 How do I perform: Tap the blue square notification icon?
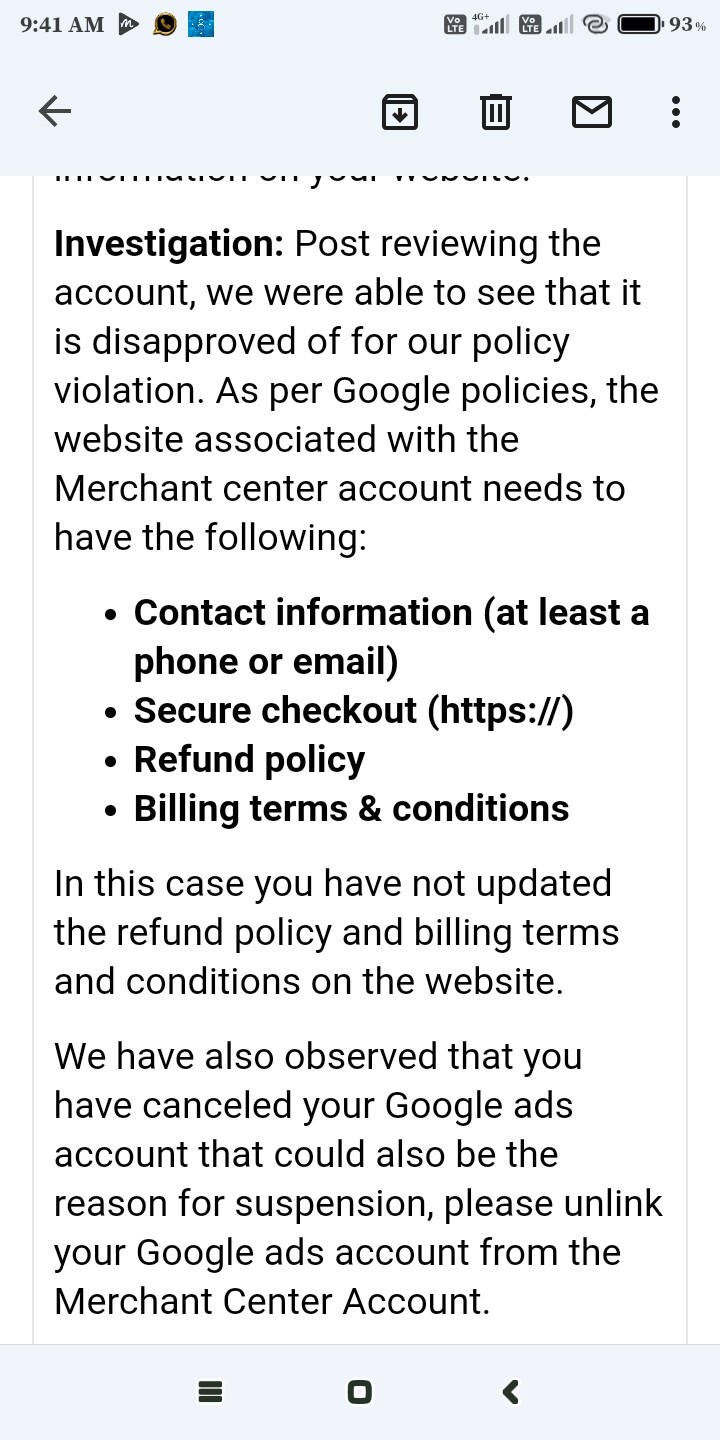(x=200, y=25)
